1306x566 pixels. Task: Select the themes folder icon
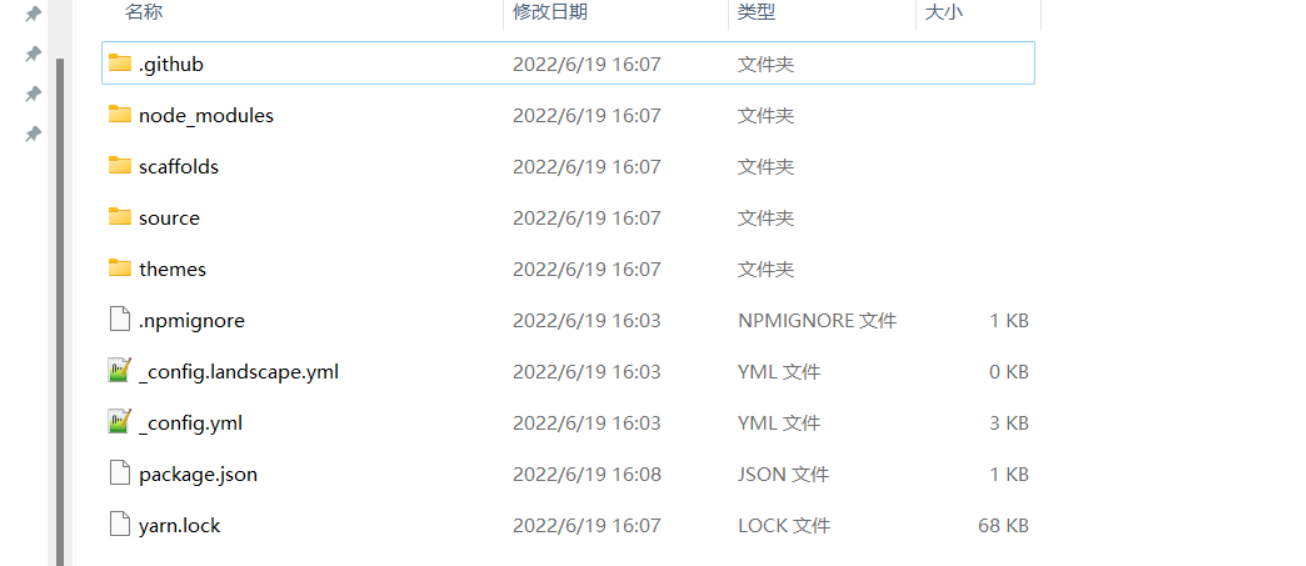click(x=120, y=268)
